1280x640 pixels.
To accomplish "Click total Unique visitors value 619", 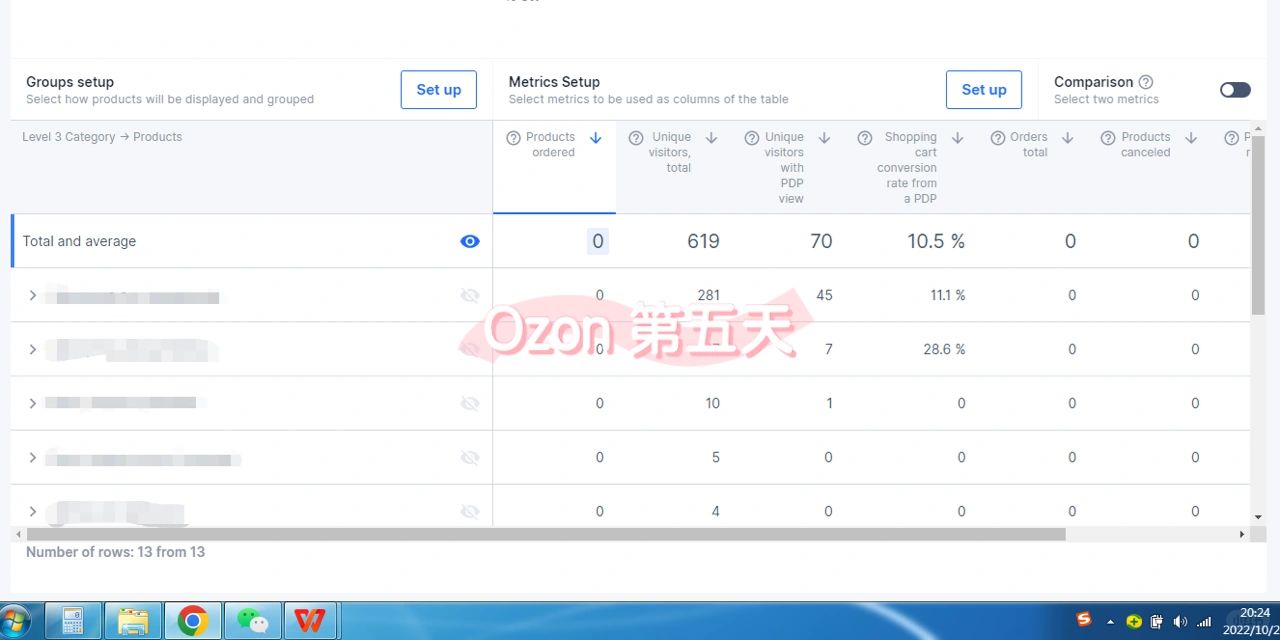I will tap(703, 241).
